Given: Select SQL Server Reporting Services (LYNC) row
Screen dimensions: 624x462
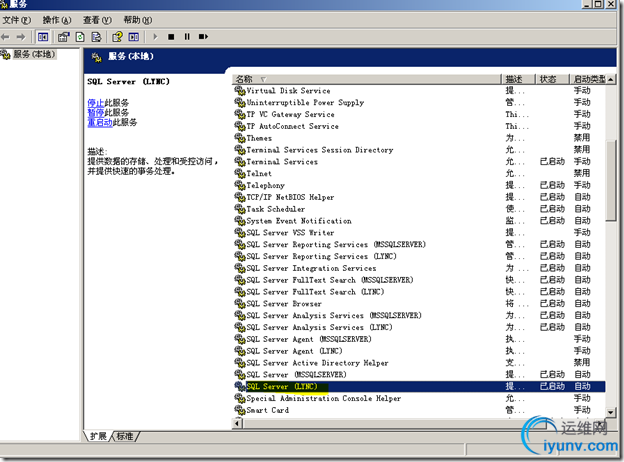Looking at the screenshot, I should tap(419, 256).
